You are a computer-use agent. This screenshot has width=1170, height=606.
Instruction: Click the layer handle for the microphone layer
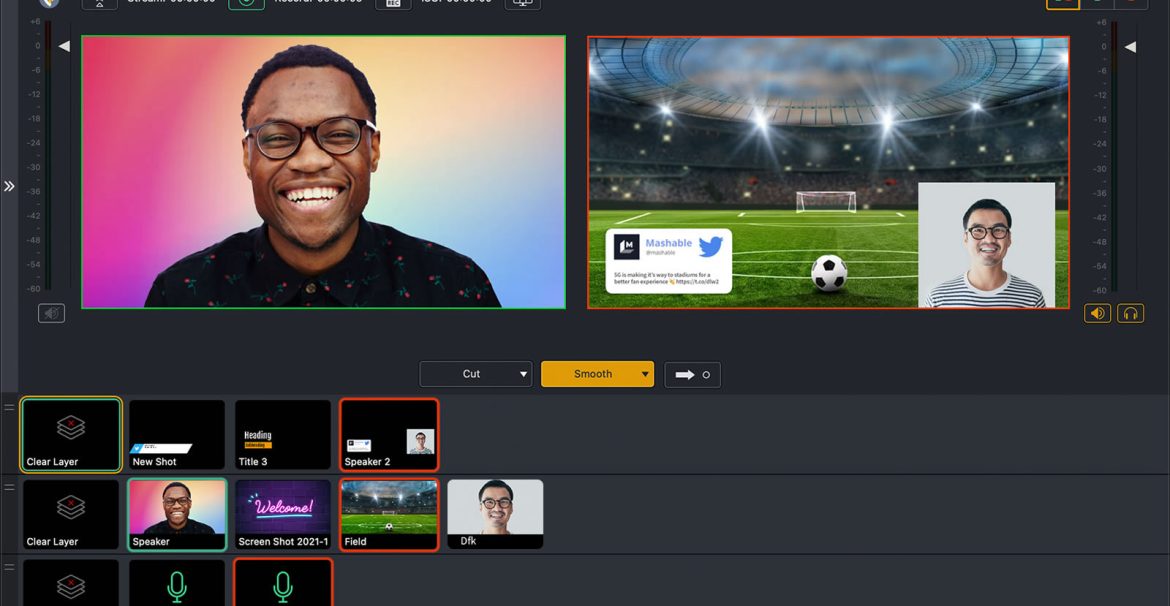point(9,567)
